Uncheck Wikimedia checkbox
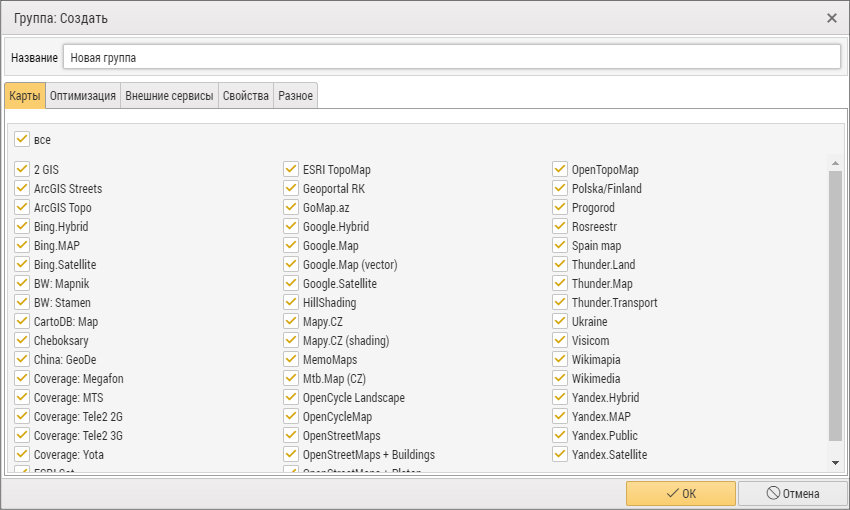This screenshot has width=850, height=510. tap(559, 378)
